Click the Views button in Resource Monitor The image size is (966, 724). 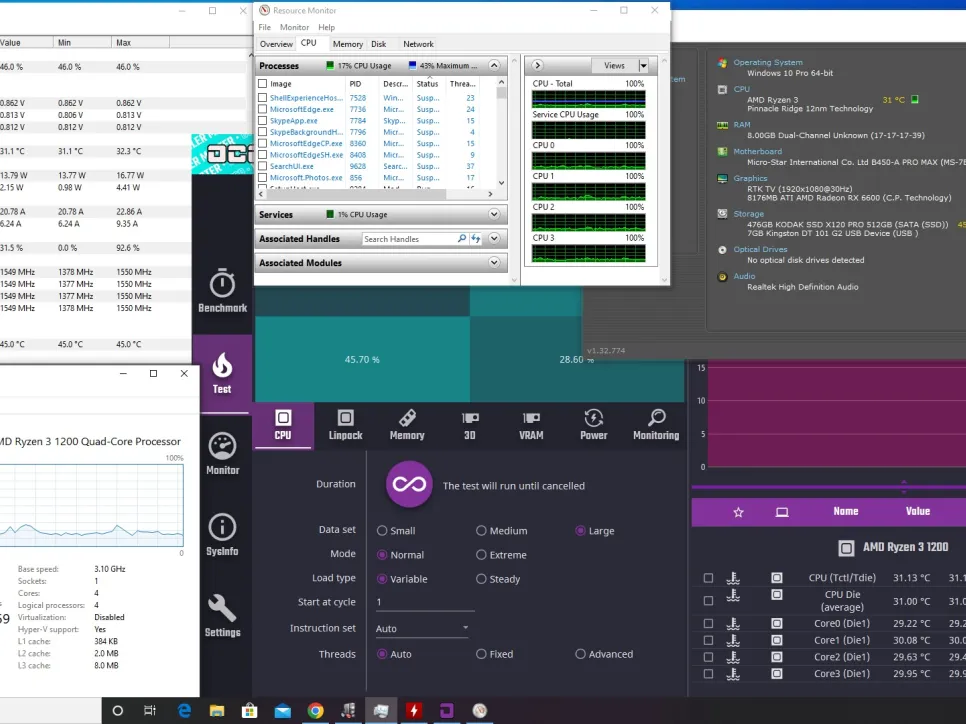(x=614, y=65)
